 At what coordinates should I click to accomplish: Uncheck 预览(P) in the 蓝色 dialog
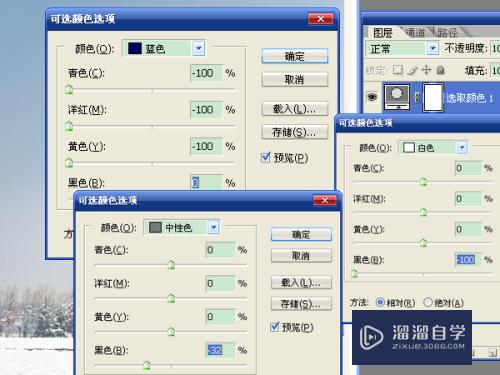pos(266,157)
